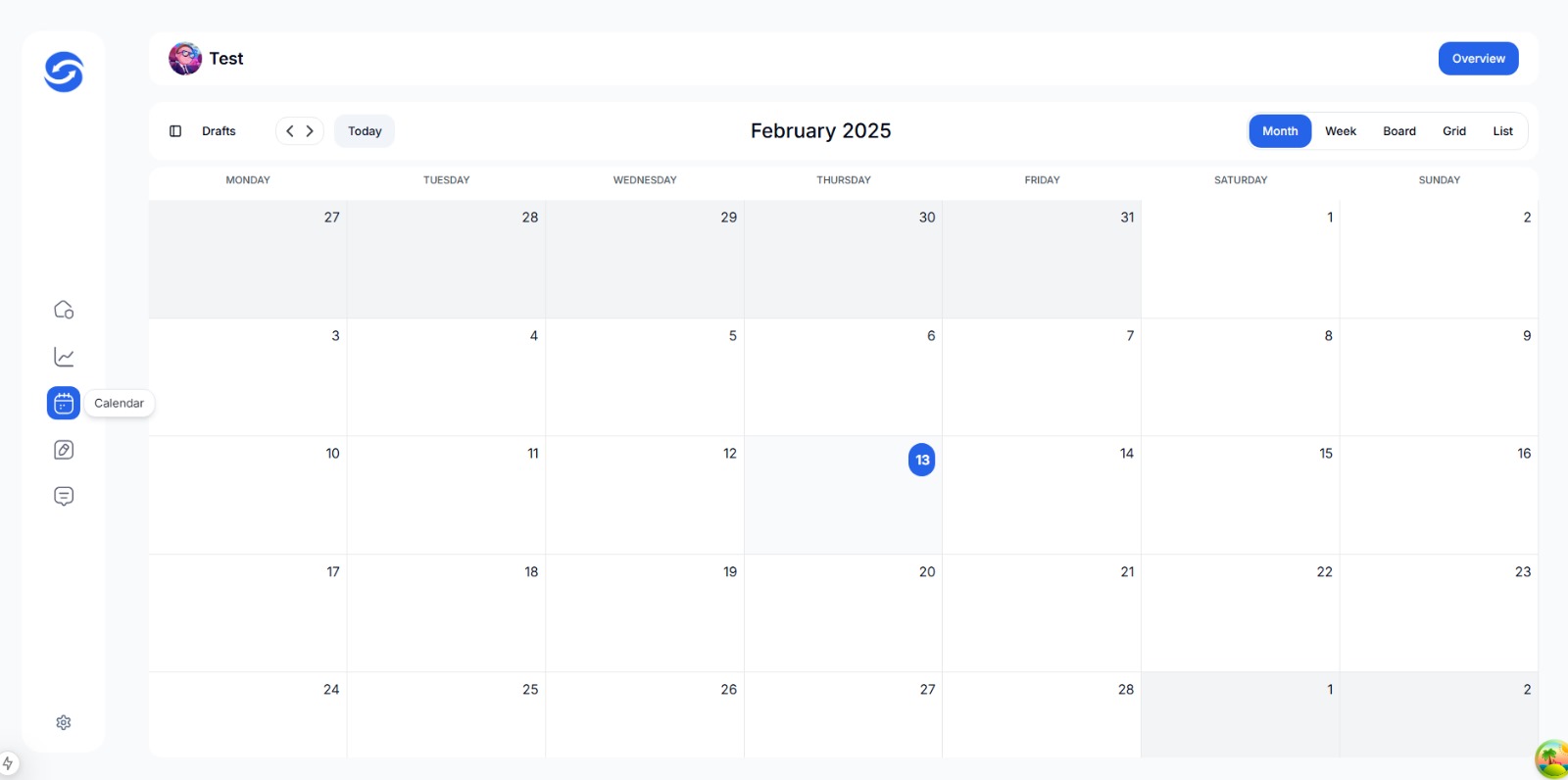This screenshot has width=1568, height=780.
Task: Switch to Week view
Action: click(x=1341, y=131)
